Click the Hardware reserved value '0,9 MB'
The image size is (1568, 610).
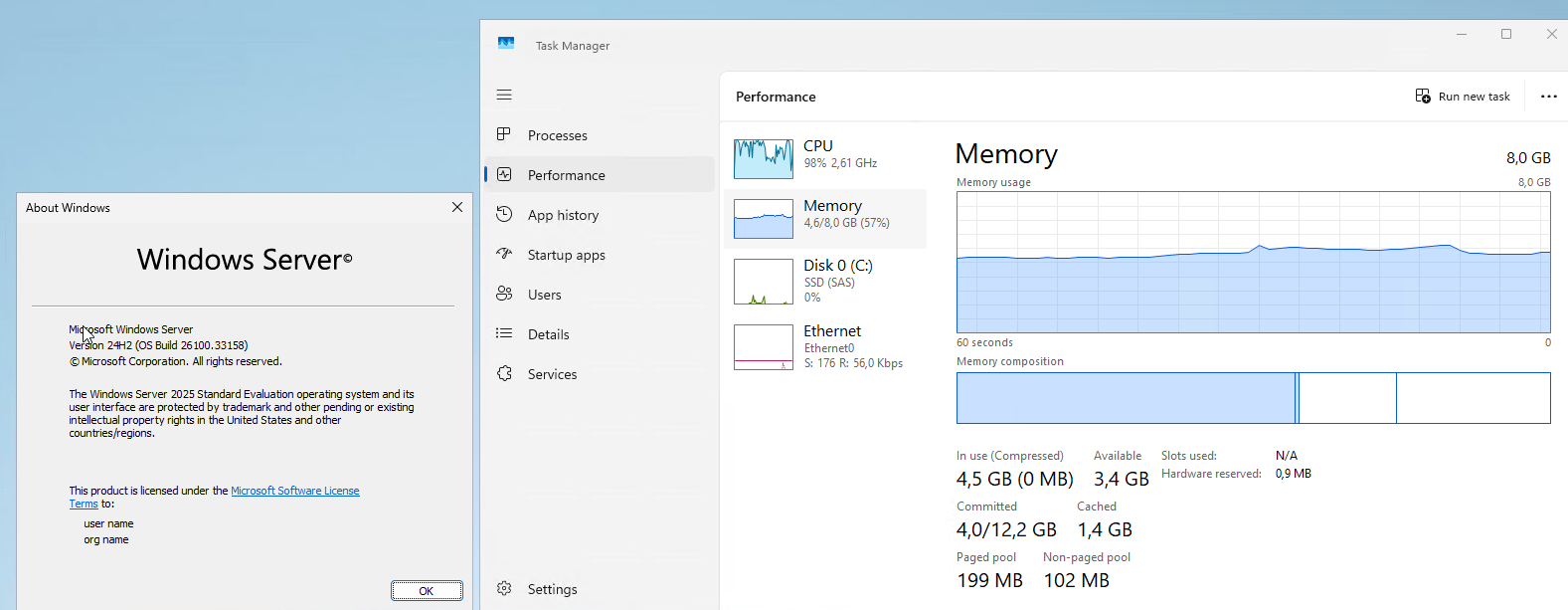pos(1294,474)
